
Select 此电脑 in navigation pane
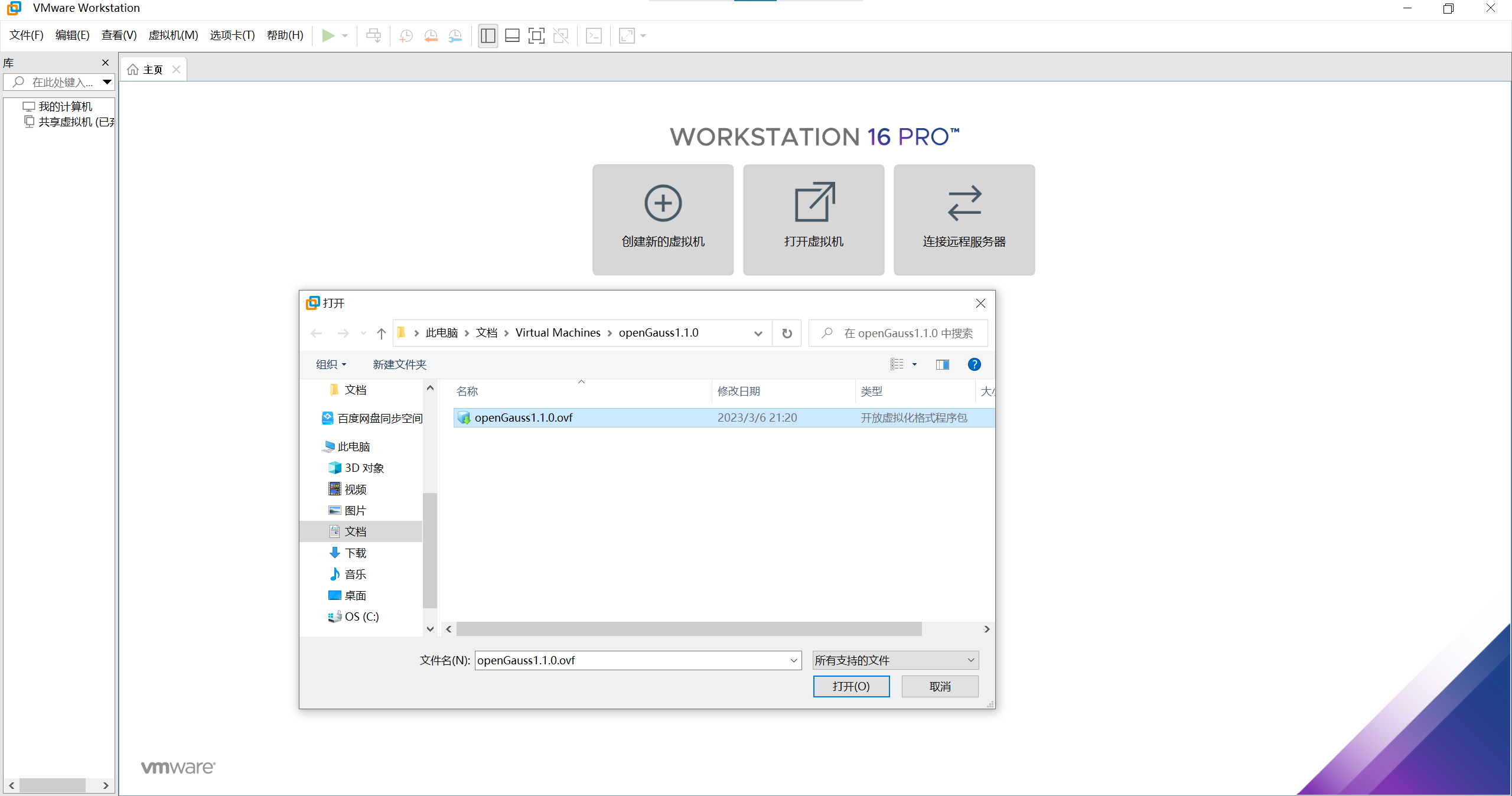346,446
